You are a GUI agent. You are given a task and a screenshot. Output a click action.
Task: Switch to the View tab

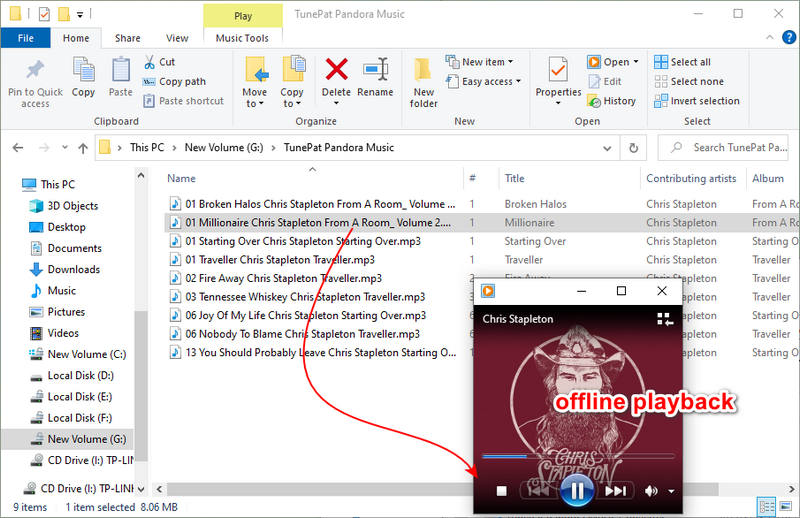(177, 38)
